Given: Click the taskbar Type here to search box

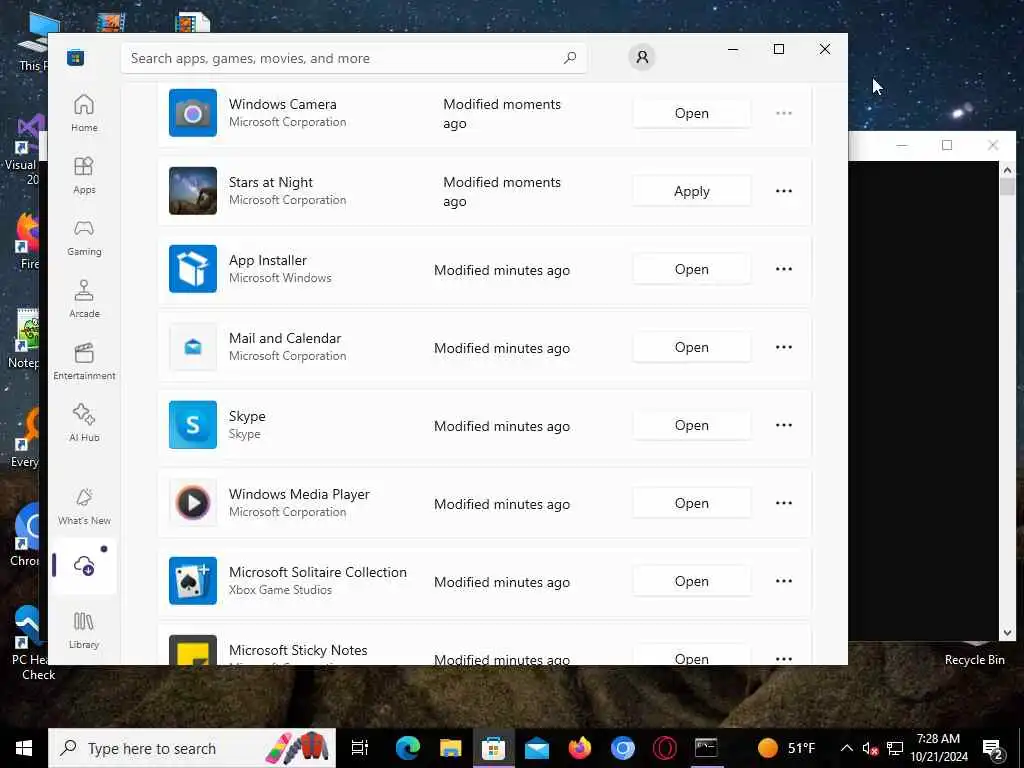Looking at the screenshot, I should tap(192, 748).
